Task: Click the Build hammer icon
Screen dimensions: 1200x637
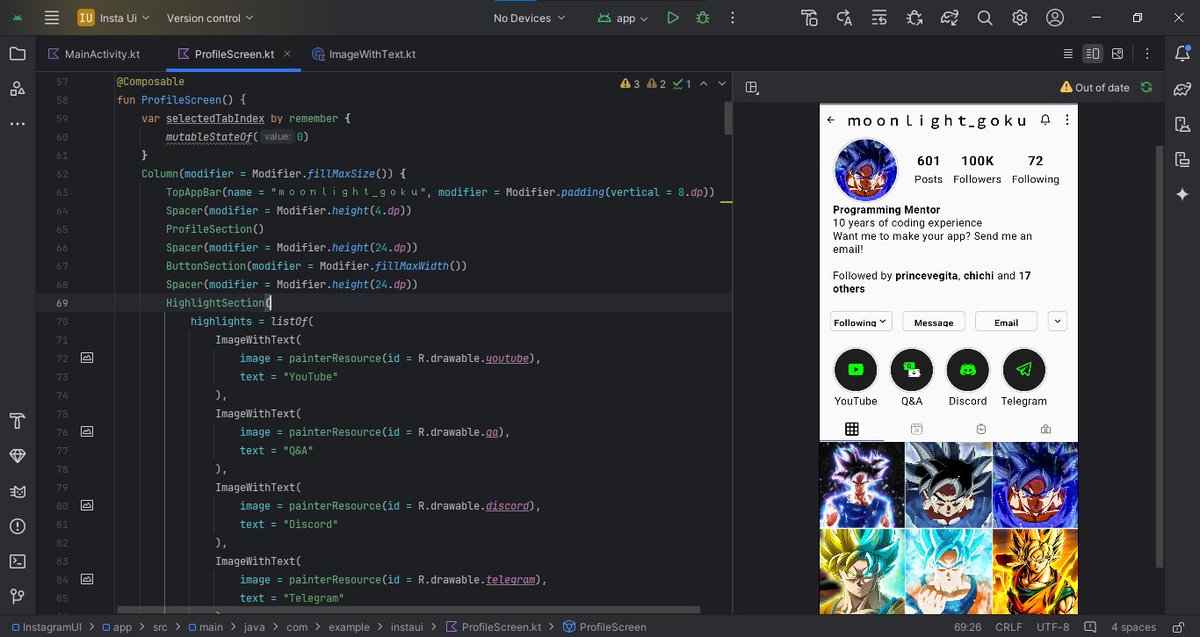Action: (x=809, y=18)
